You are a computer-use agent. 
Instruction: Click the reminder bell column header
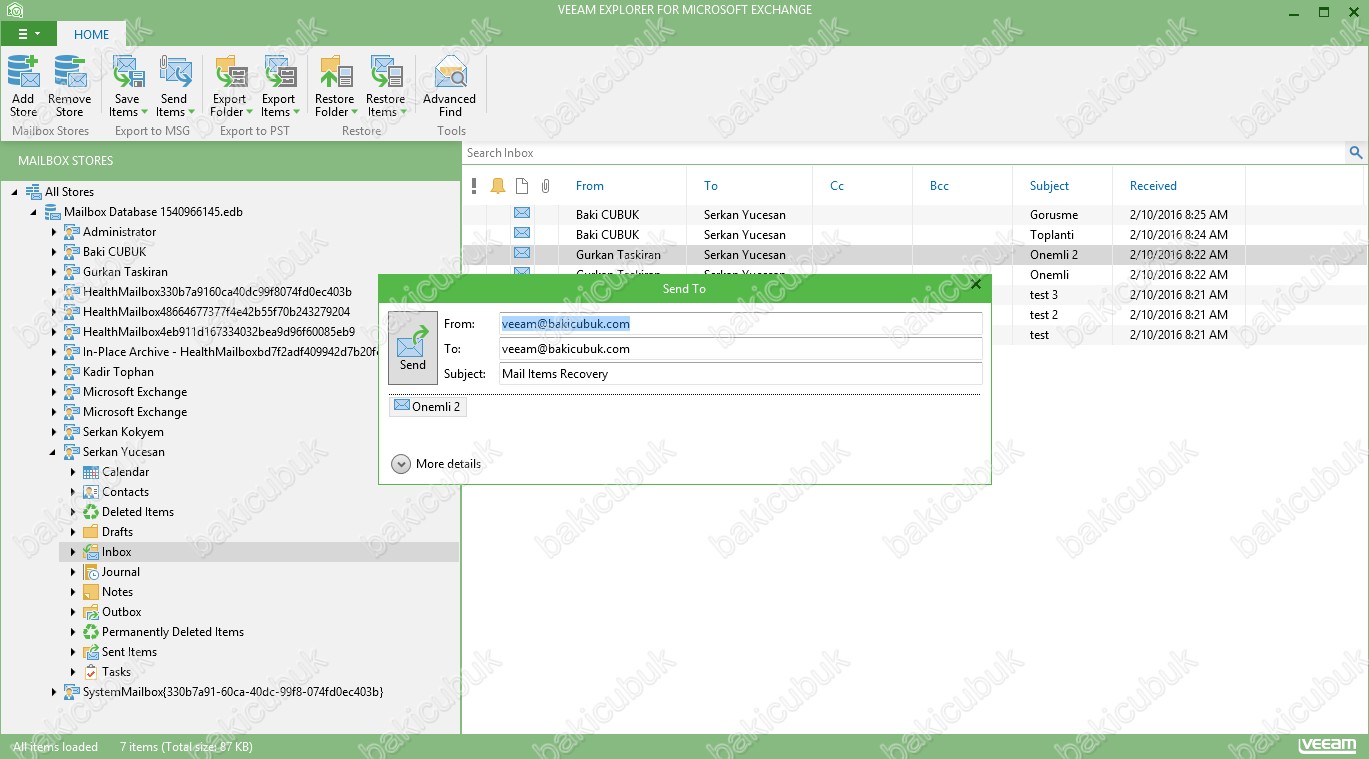coord(498,186)
